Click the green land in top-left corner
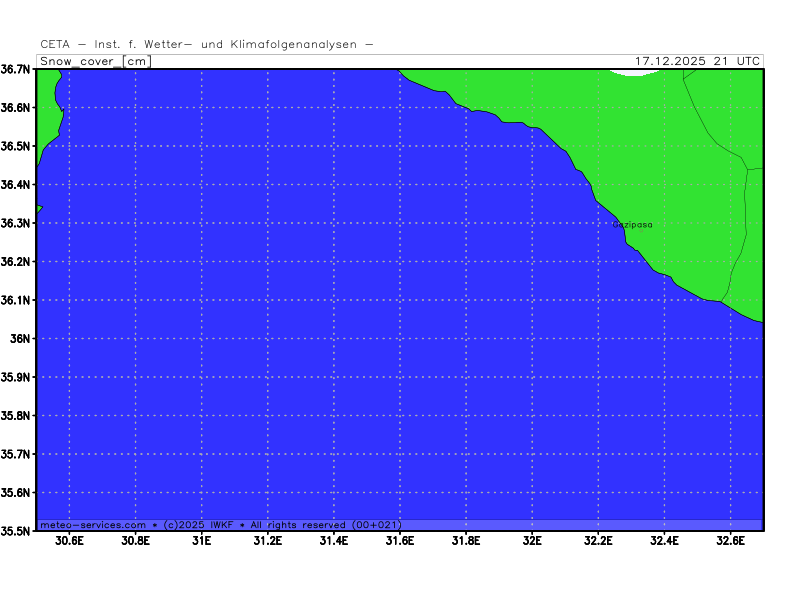 point(48,110)
